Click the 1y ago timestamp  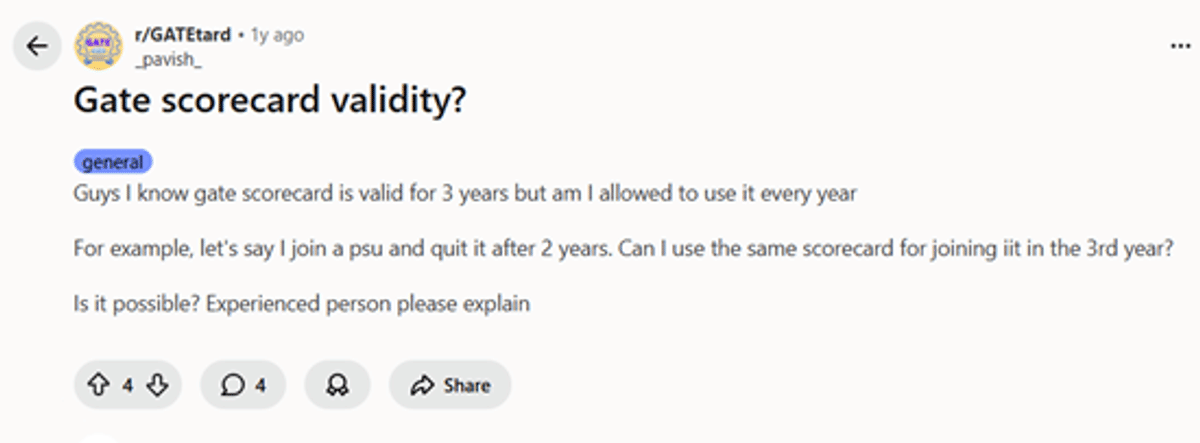[x=277, y=35]
